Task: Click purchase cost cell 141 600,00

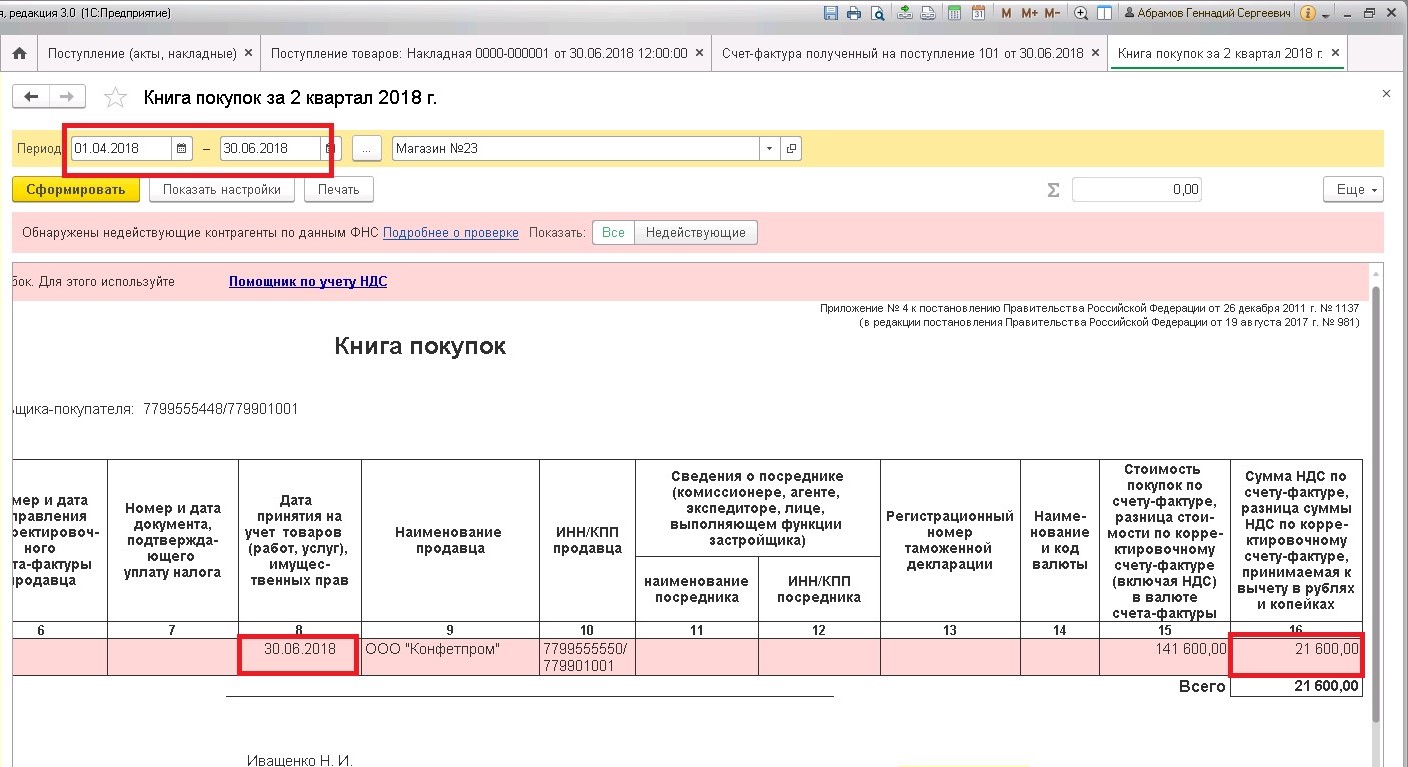Action: [1164, 657]
